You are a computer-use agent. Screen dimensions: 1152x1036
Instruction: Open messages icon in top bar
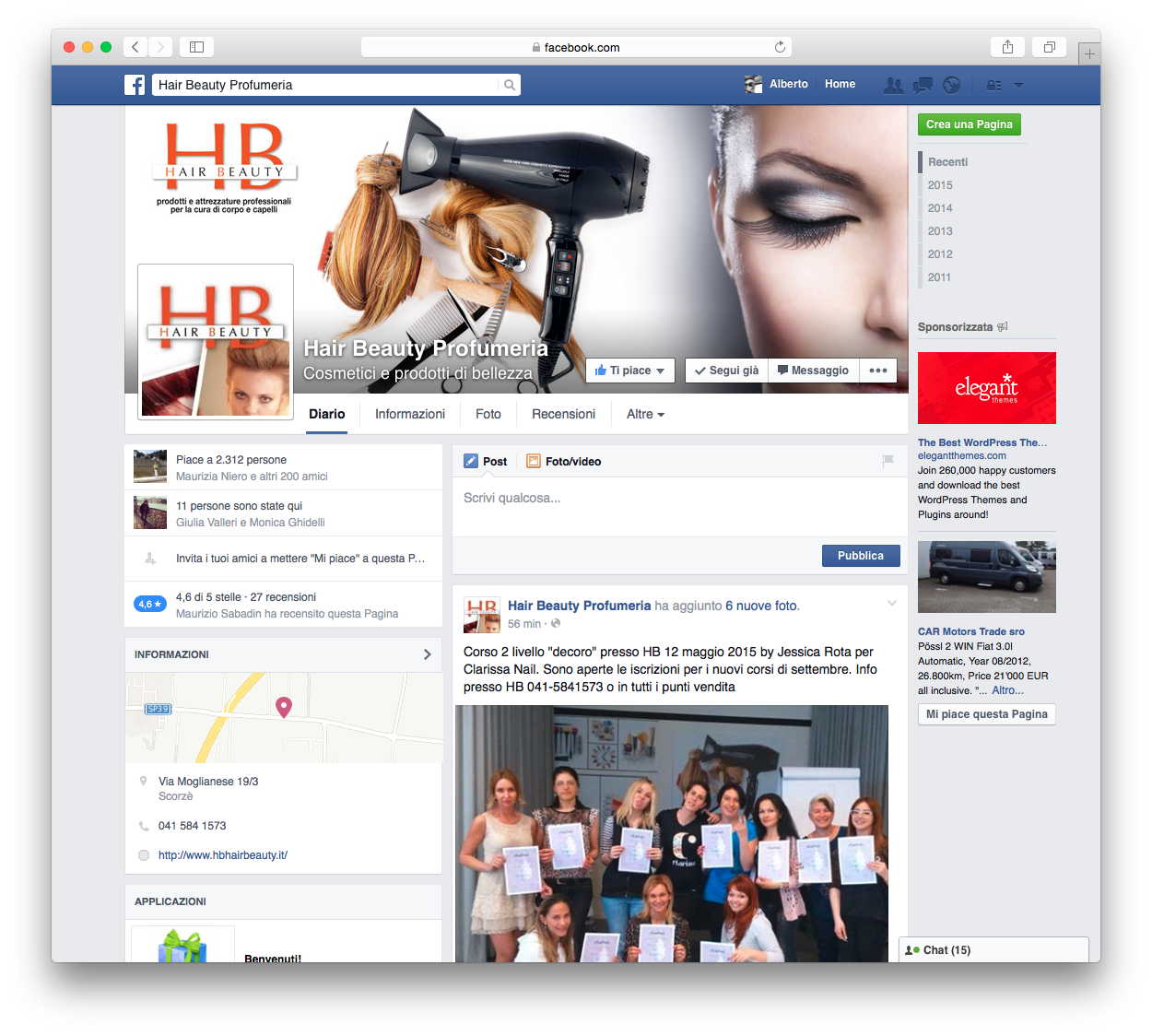tap(923, 85)
